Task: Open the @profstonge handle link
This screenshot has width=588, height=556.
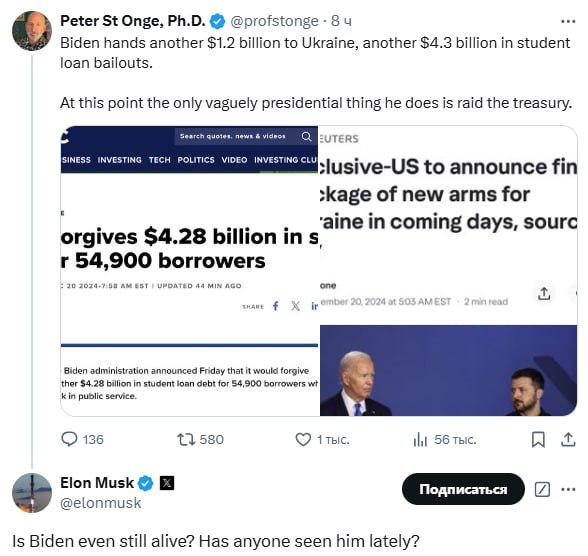Action: (274, 21)
